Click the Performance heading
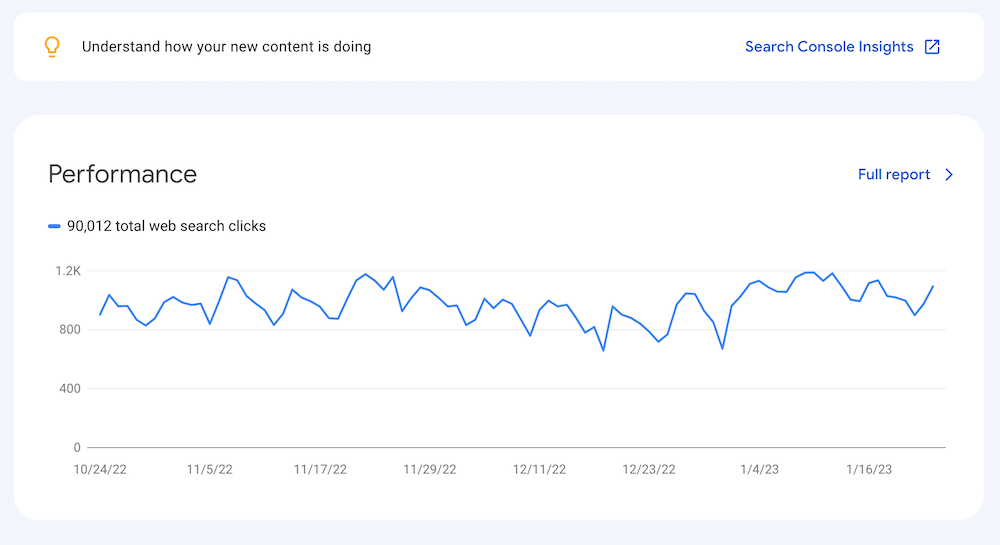1000x545 pixels. (x=122, y=174)
